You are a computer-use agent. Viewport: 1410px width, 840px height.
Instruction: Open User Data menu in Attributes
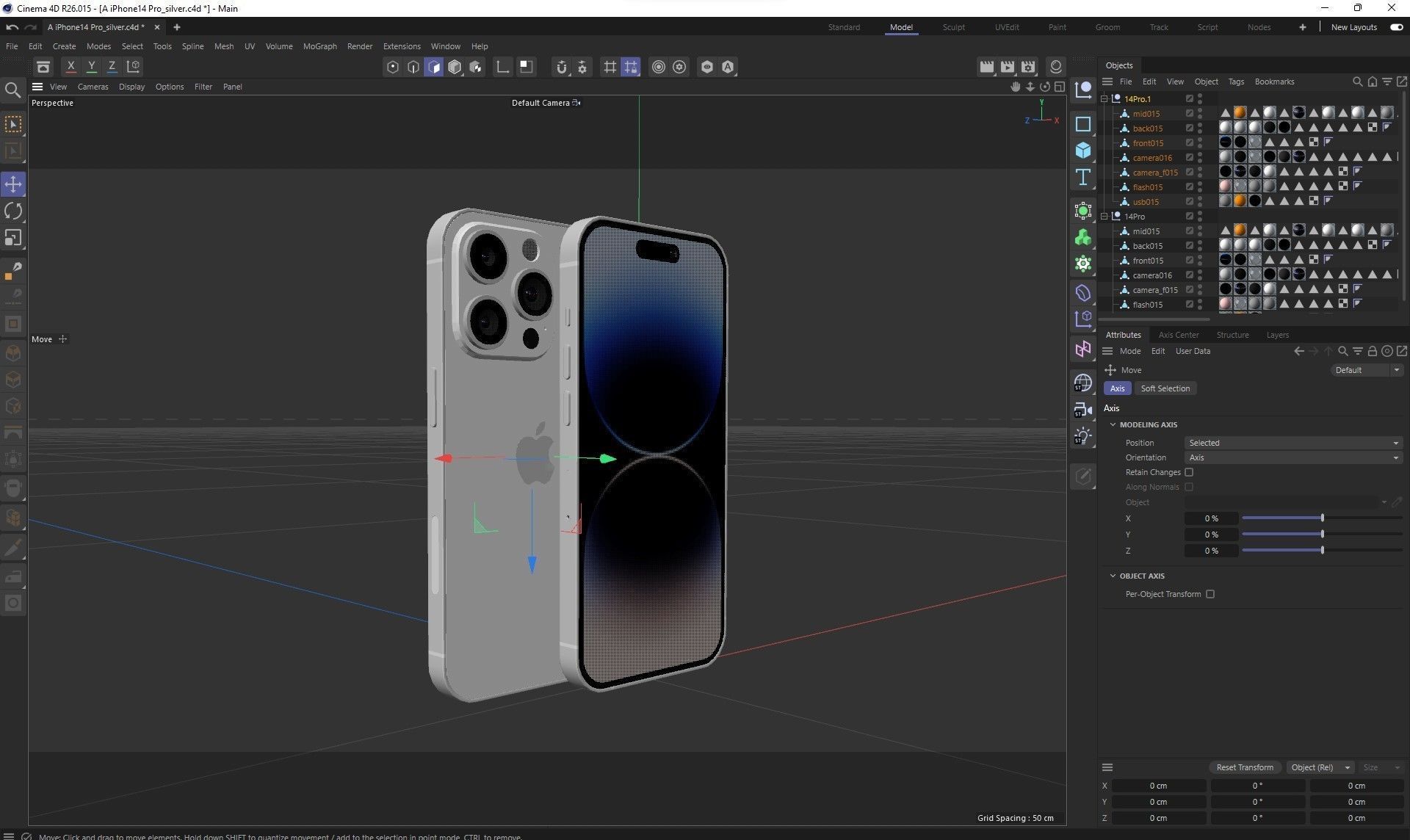[1193, 351]
